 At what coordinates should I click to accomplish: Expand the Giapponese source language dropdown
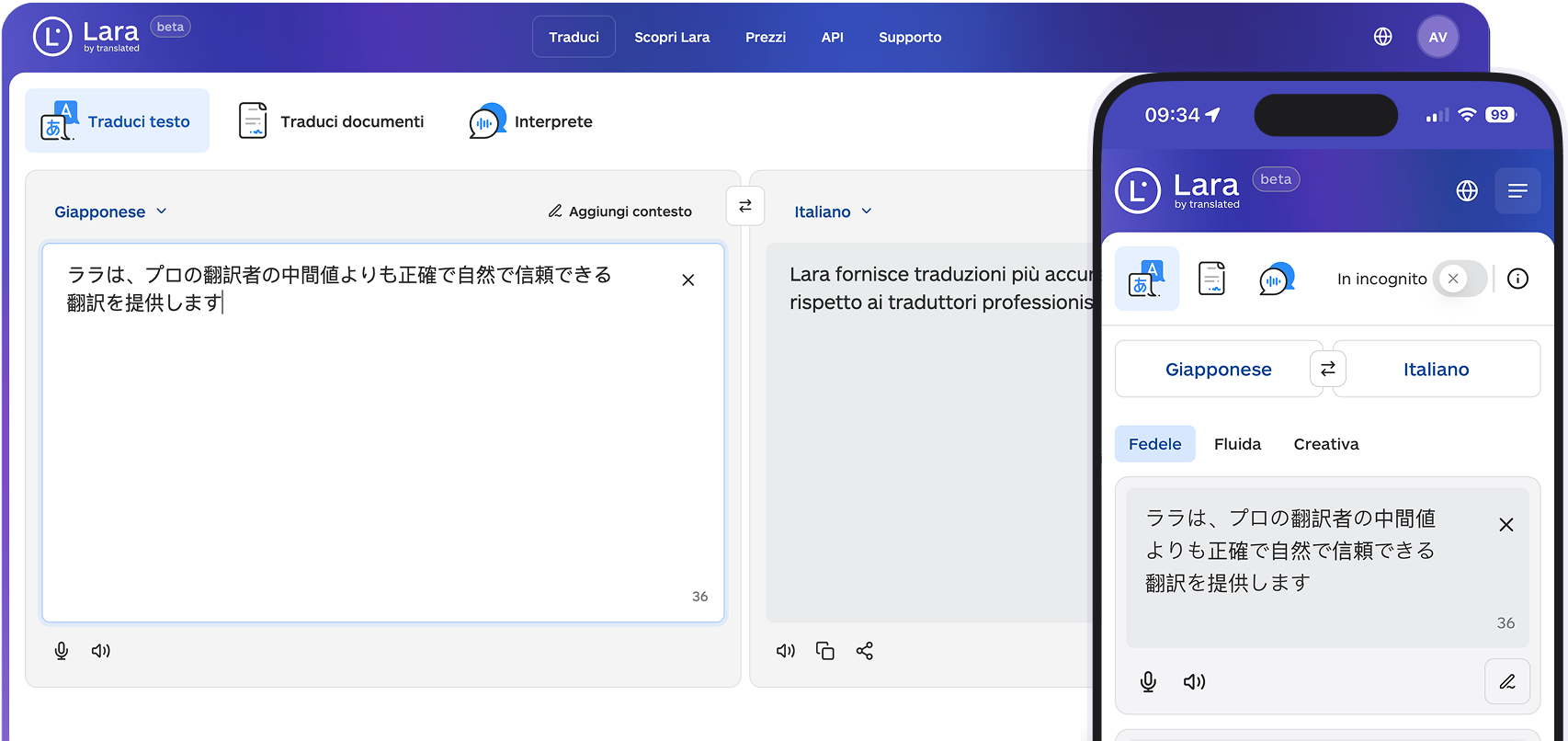(110, 211)
